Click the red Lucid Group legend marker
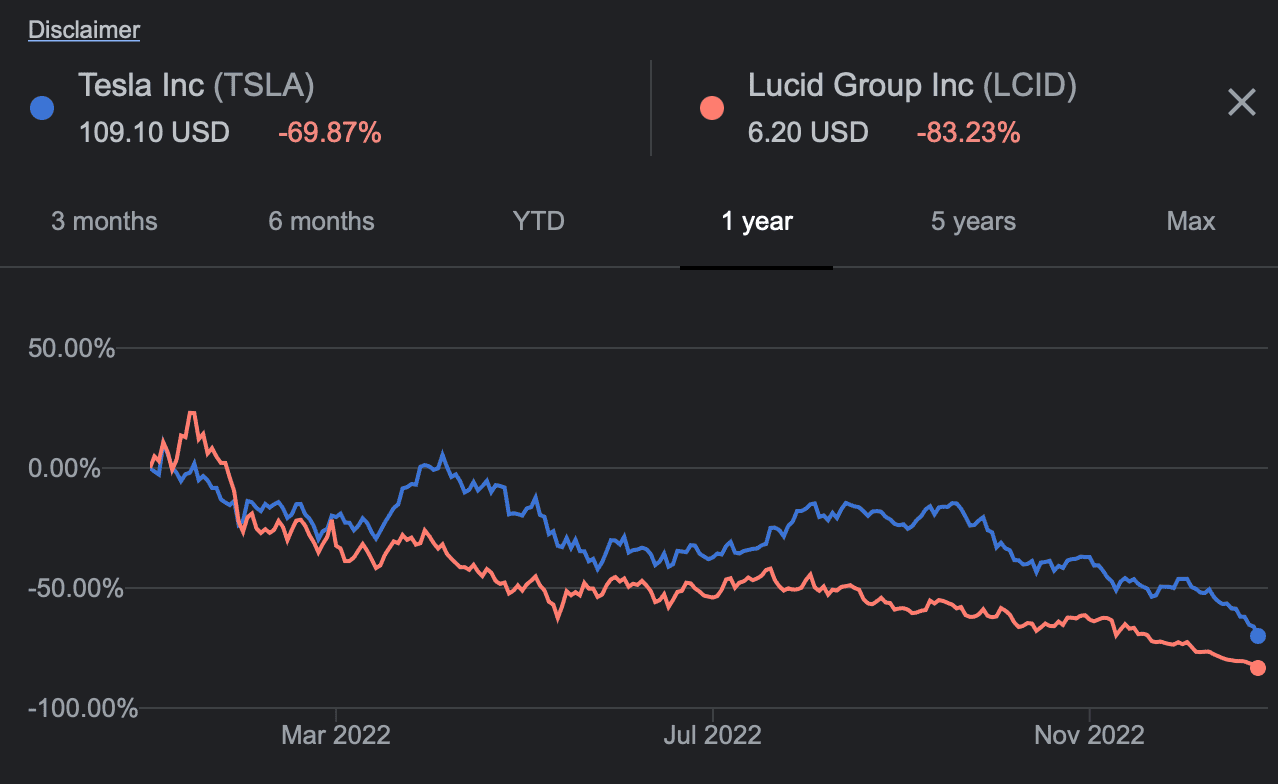Screen dimensions: 1278x784 click(711, 107)
